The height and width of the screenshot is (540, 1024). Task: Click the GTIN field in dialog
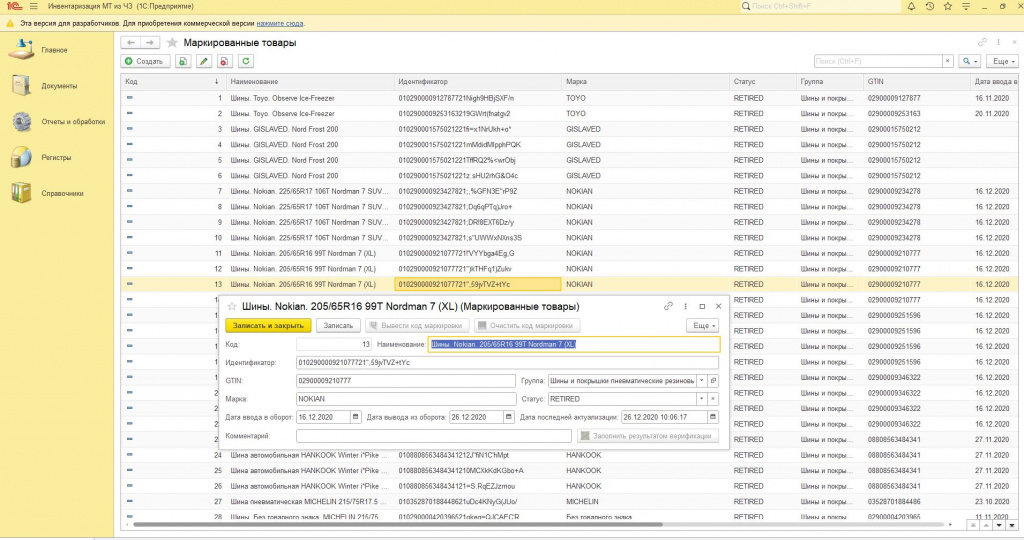coord(406,381)
